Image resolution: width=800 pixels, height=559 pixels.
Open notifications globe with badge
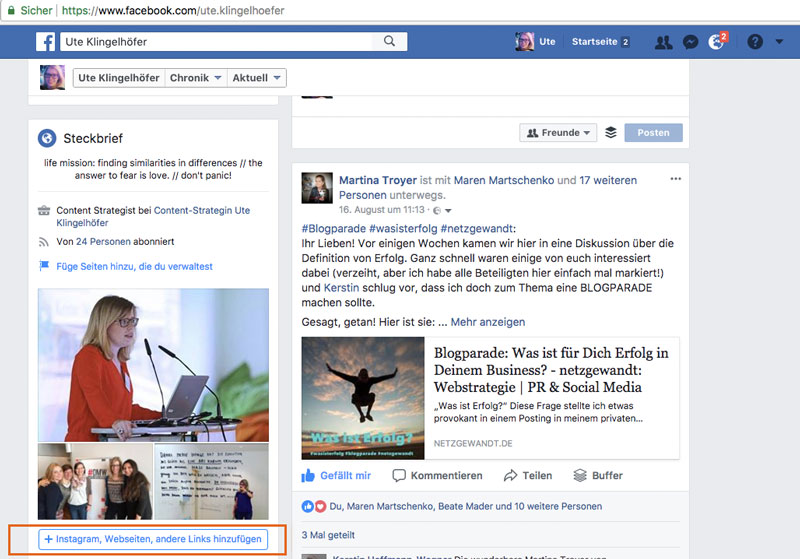[717, 41]
